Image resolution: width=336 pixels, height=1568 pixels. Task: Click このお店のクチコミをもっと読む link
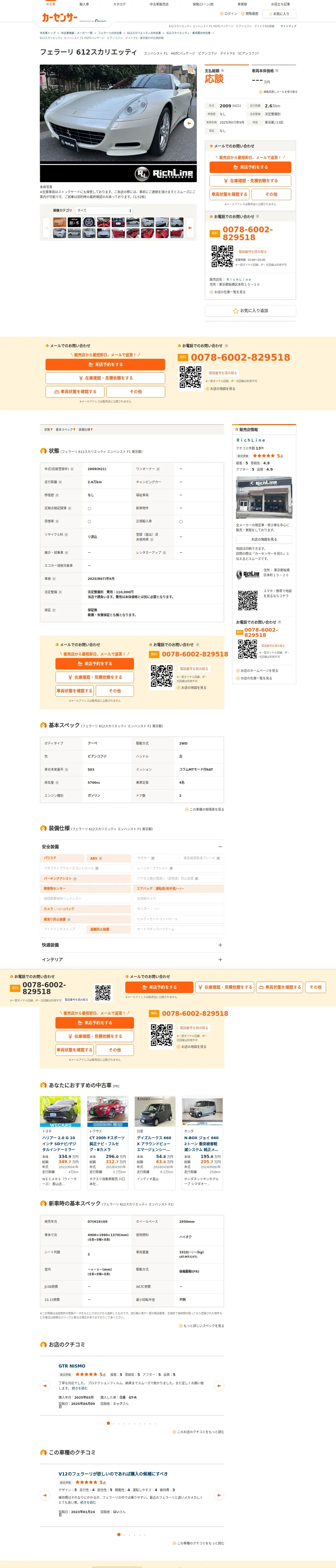pos(199,1432)
